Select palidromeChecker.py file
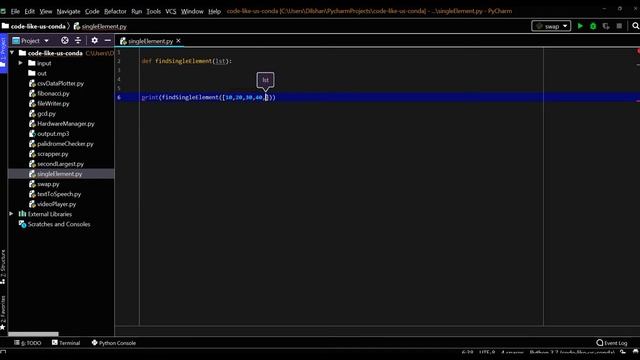Image resolution: width=640 pixels, height=360 pixels. tap(65, 144)
